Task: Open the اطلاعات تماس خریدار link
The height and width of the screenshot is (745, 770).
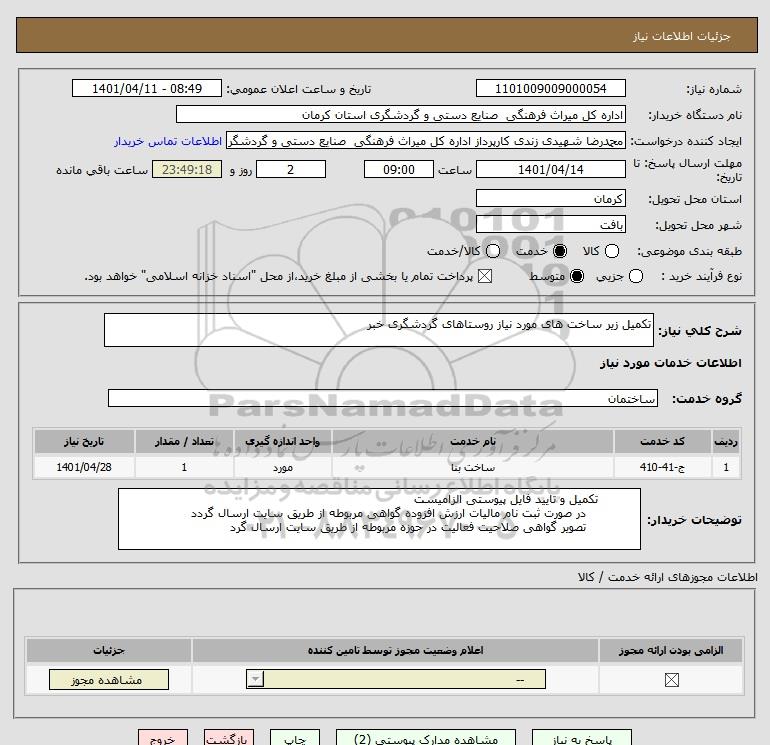Action: click(x=168, y=141)
